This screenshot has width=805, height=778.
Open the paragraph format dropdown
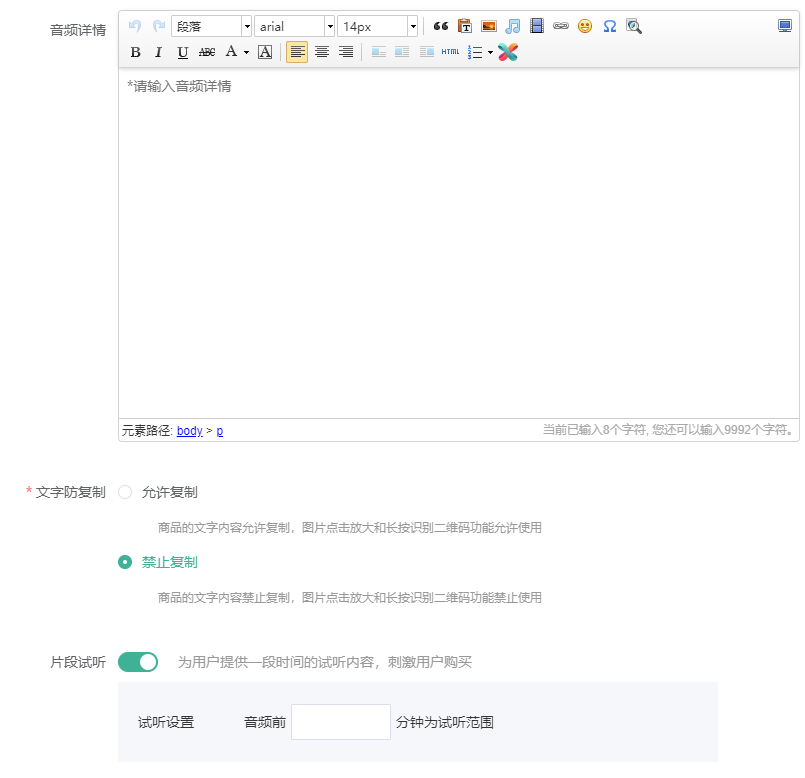211,26
